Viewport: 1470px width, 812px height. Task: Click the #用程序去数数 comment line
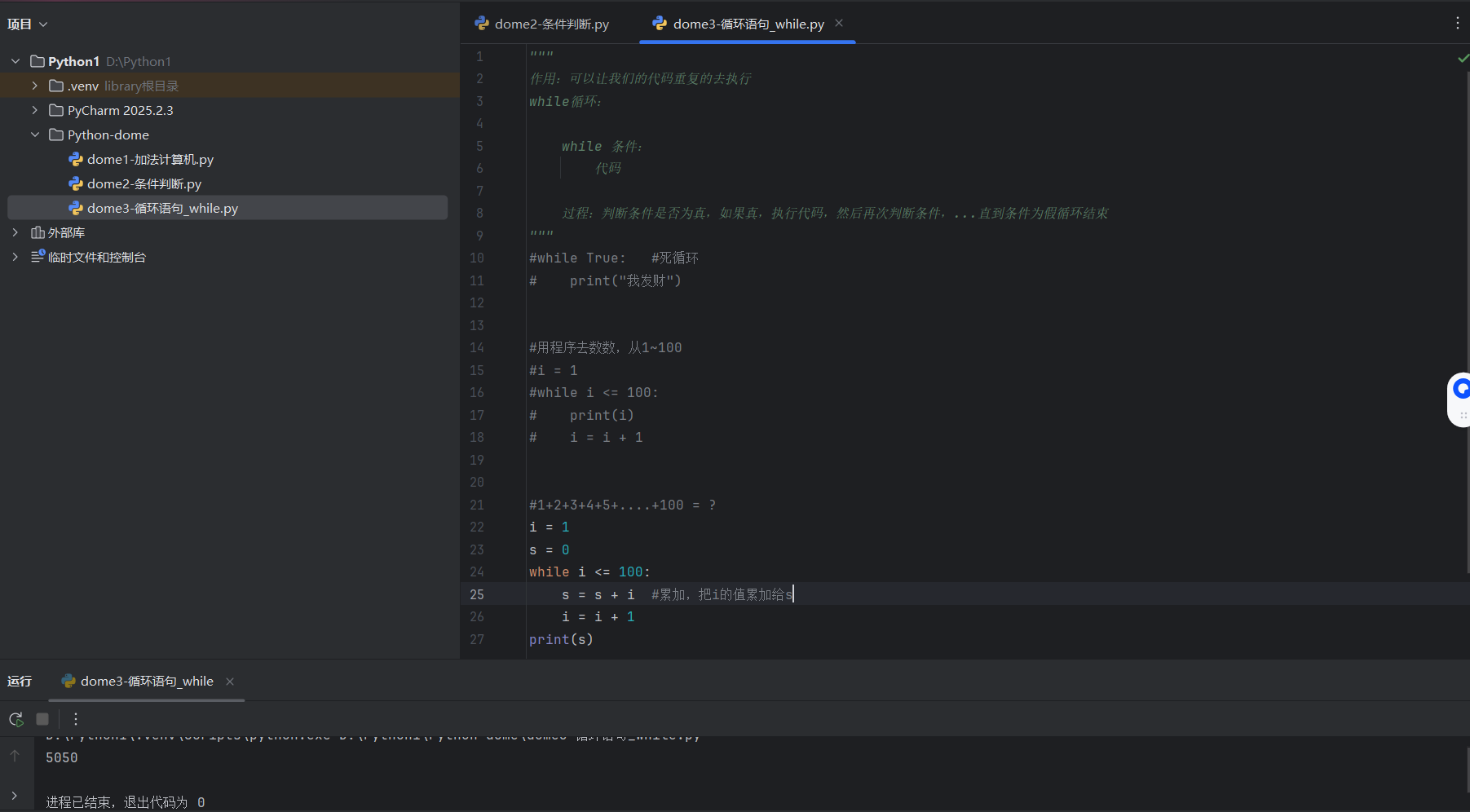[x=605, y=347]
